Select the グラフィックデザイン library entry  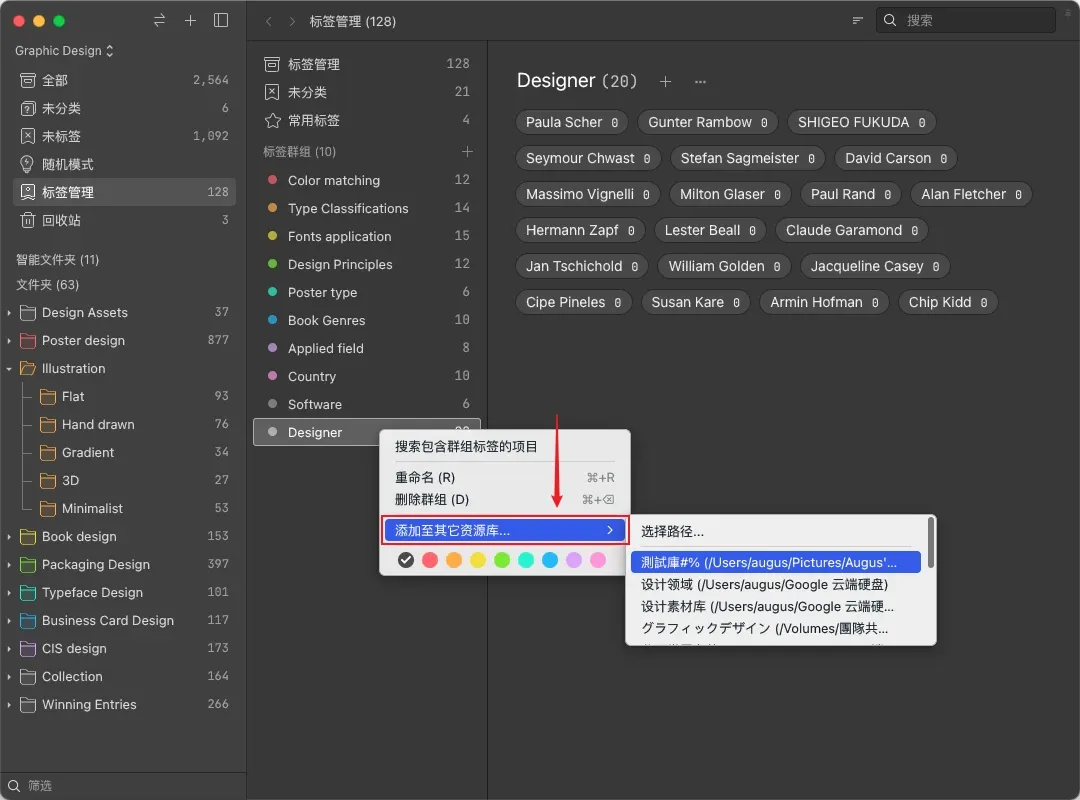point(776,628)
